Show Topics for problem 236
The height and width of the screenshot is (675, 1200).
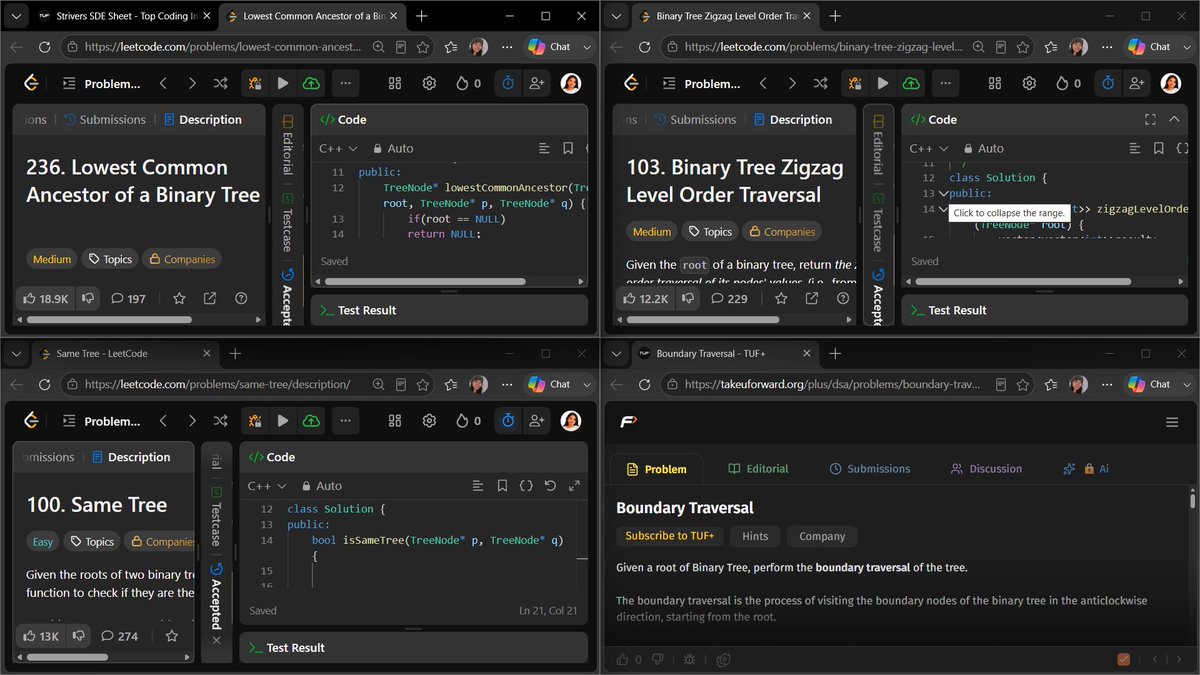coord(110,259)
